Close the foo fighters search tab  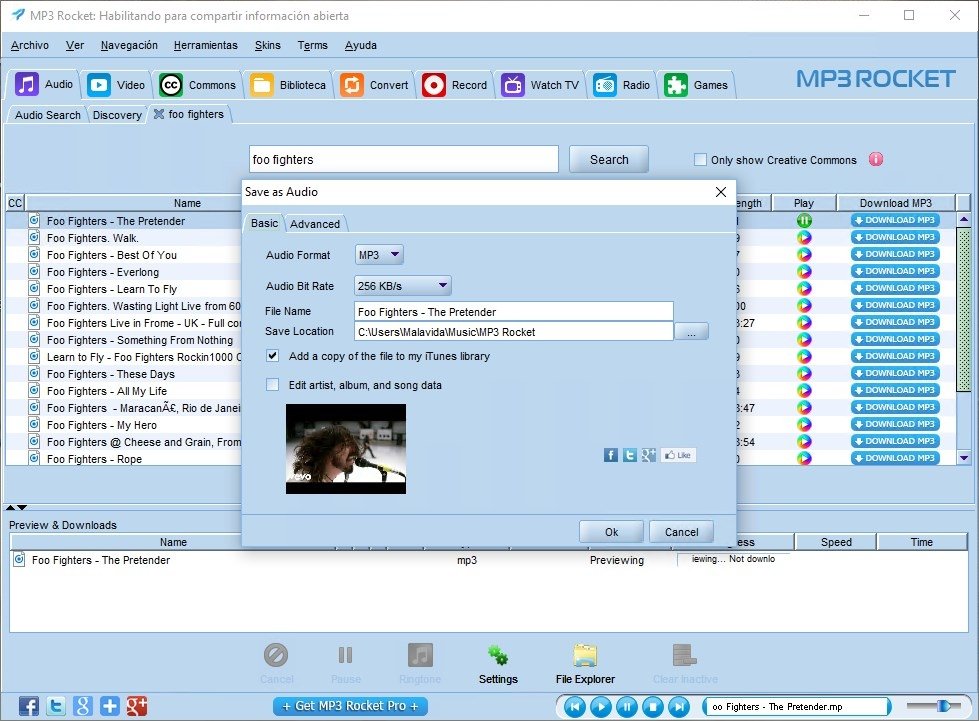pos(159,115)
